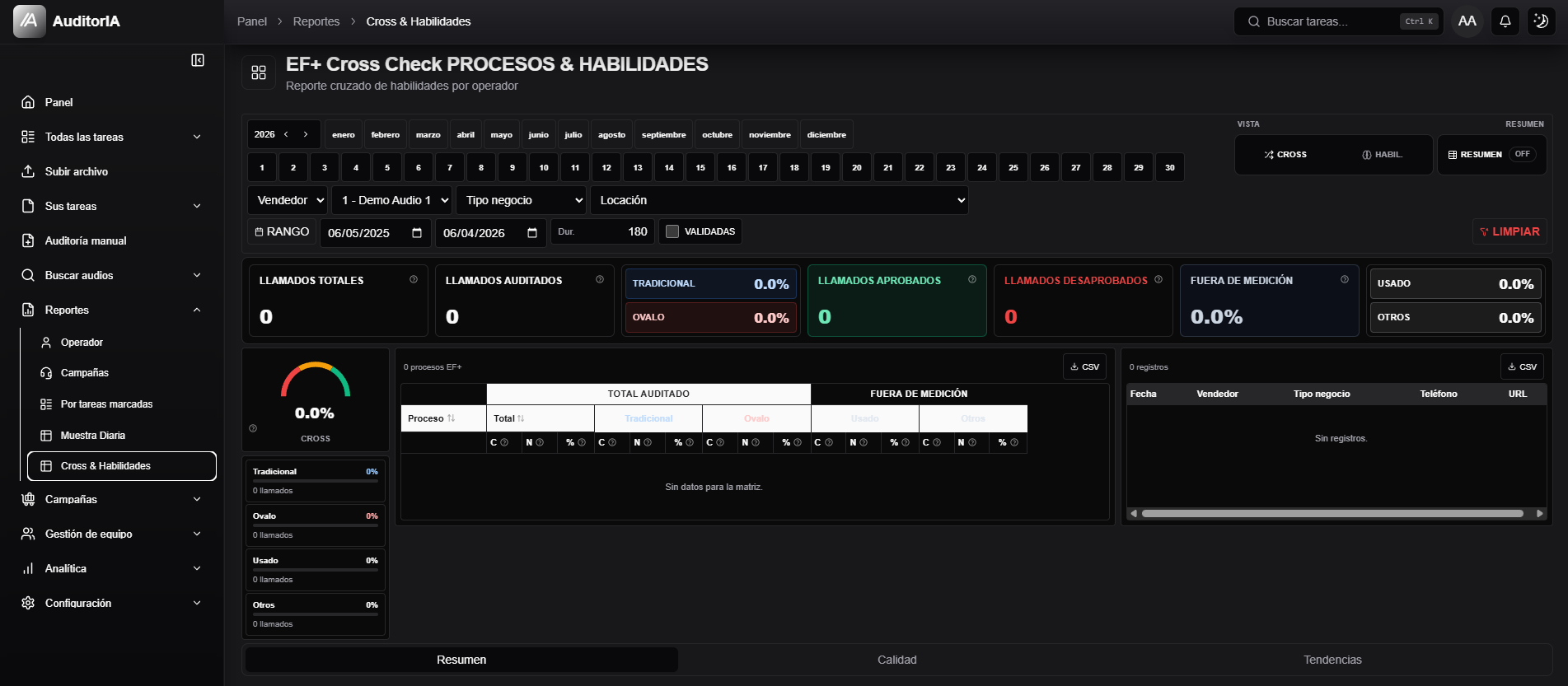Click Reportes in the breadcrumb
Viewport: 1568px width, 686px height.
click(316, 21)
